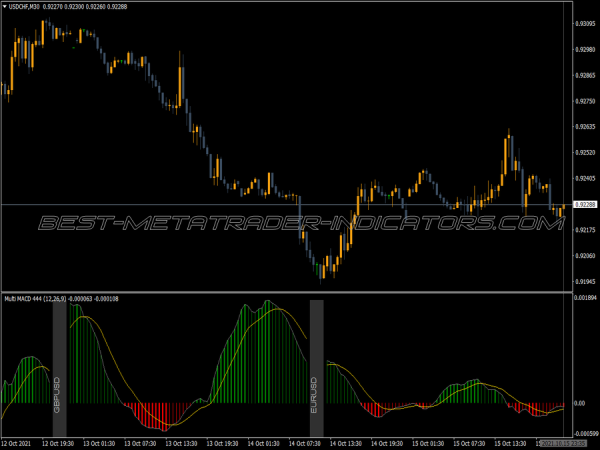Click the 0.92980 price scale label

585,49
